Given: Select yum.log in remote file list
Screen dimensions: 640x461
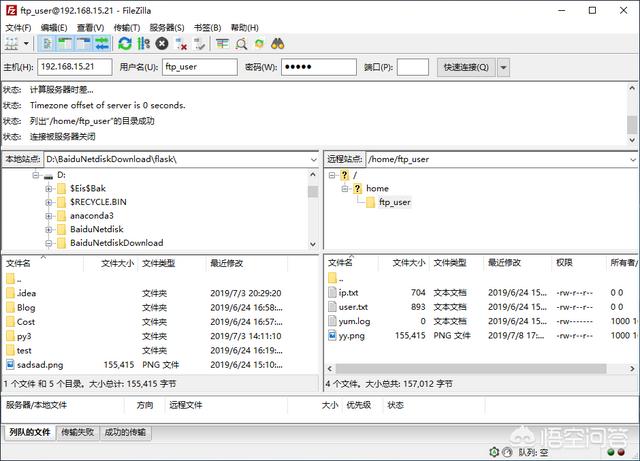Looking at the screenshot, I should pyautogui.click(x=354, y=321).
